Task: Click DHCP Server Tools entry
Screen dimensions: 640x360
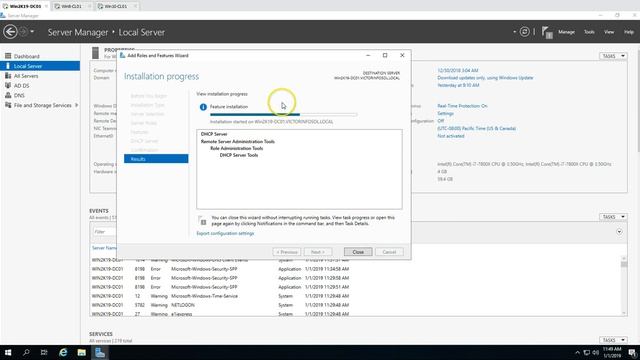Action: point(239,155)
